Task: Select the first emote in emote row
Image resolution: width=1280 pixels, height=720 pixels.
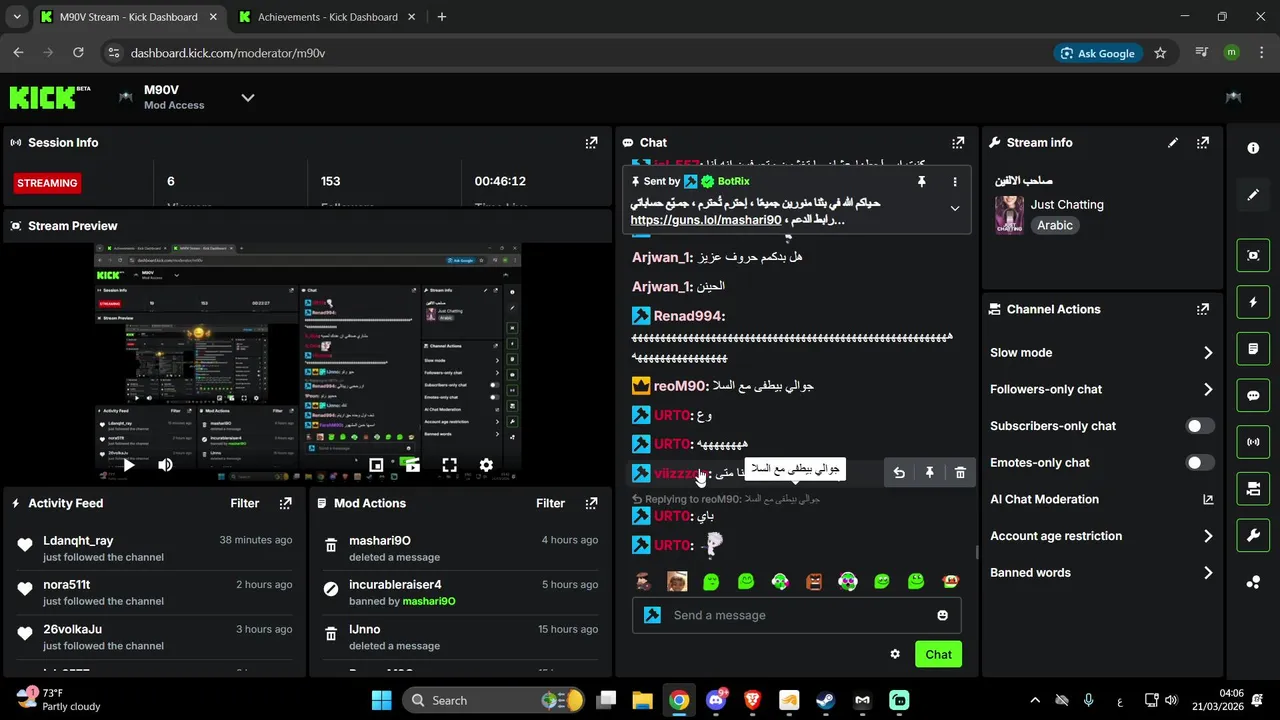Action: (x=644, y=581)
